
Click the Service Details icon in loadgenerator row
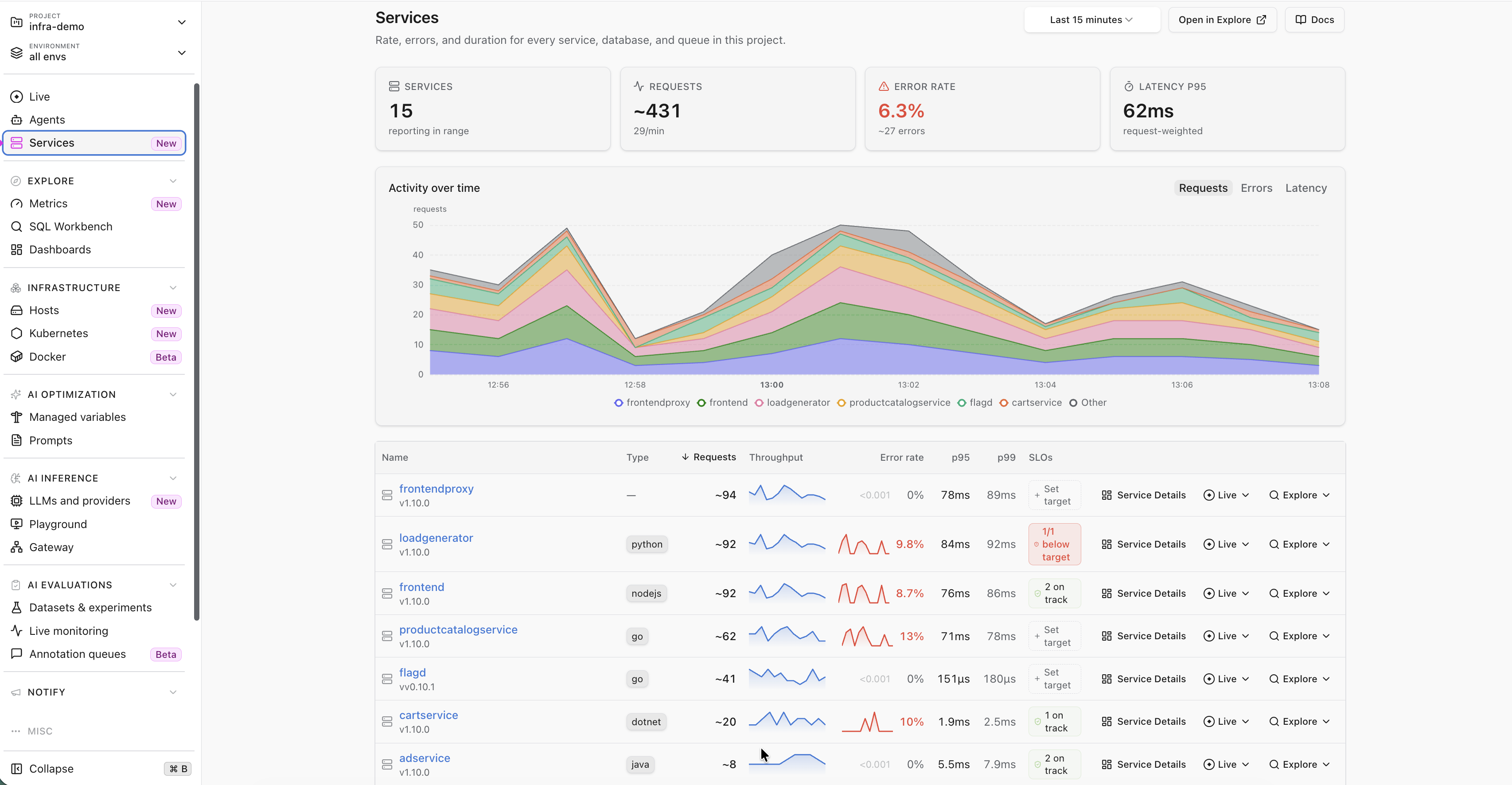coord(1107,544)
